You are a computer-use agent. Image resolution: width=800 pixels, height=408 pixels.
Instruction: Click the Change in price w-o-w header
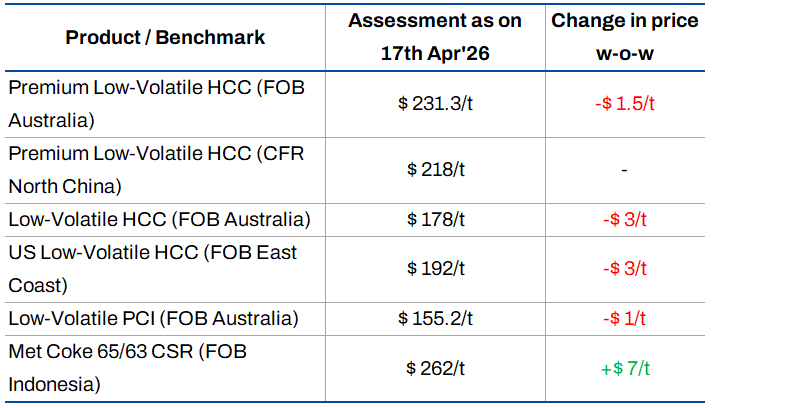pos(624,36)
